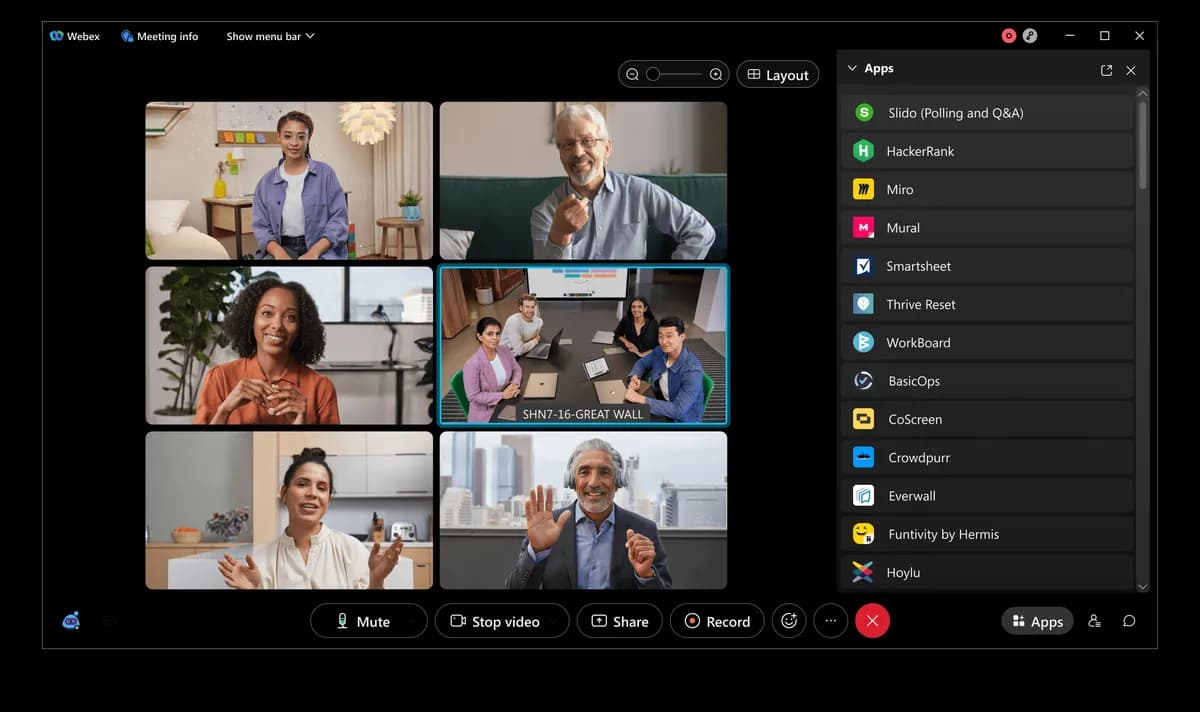Open the chat bubble icon
Screen dimensions: 1200x712
coord(1129,621)
